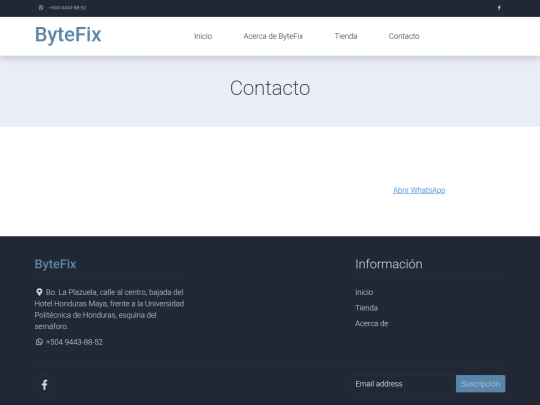This screenshot has height=405, width=540.
Task: Go to Inicio in the main navigation
Action: [x=203, y=36]
